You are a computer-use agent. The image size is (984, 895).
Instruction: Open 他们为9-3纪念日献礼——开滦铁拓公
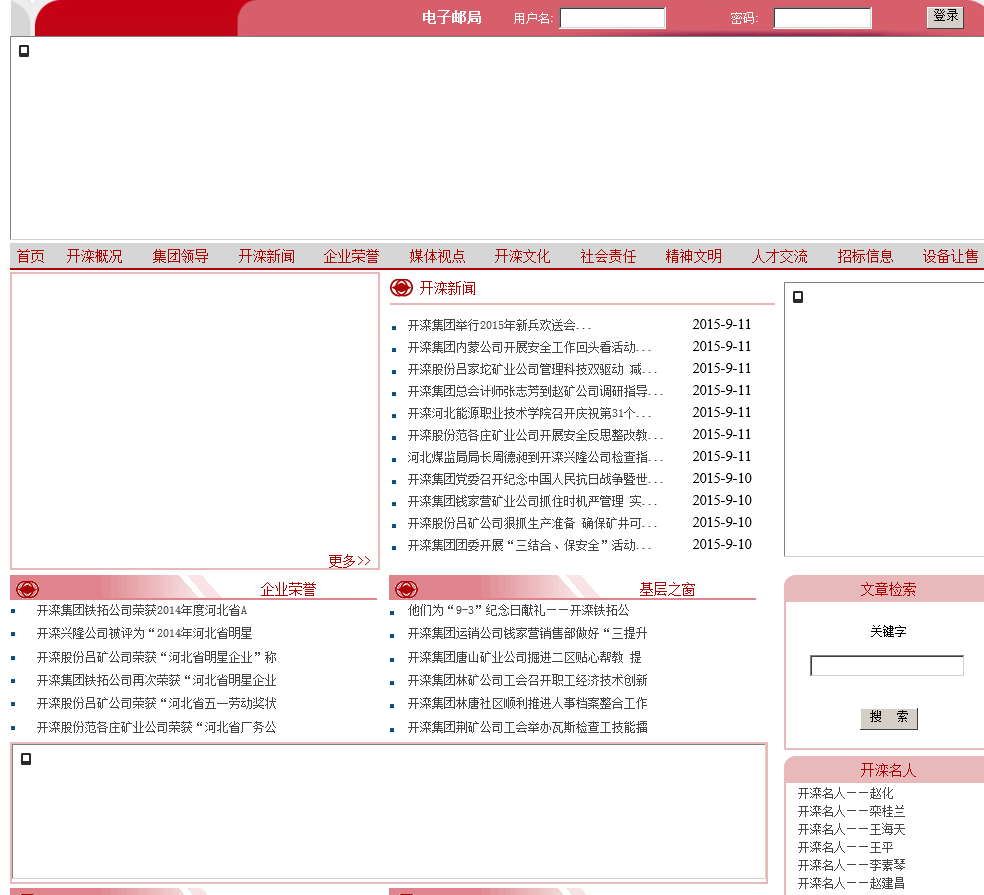(x=518, y=610)
